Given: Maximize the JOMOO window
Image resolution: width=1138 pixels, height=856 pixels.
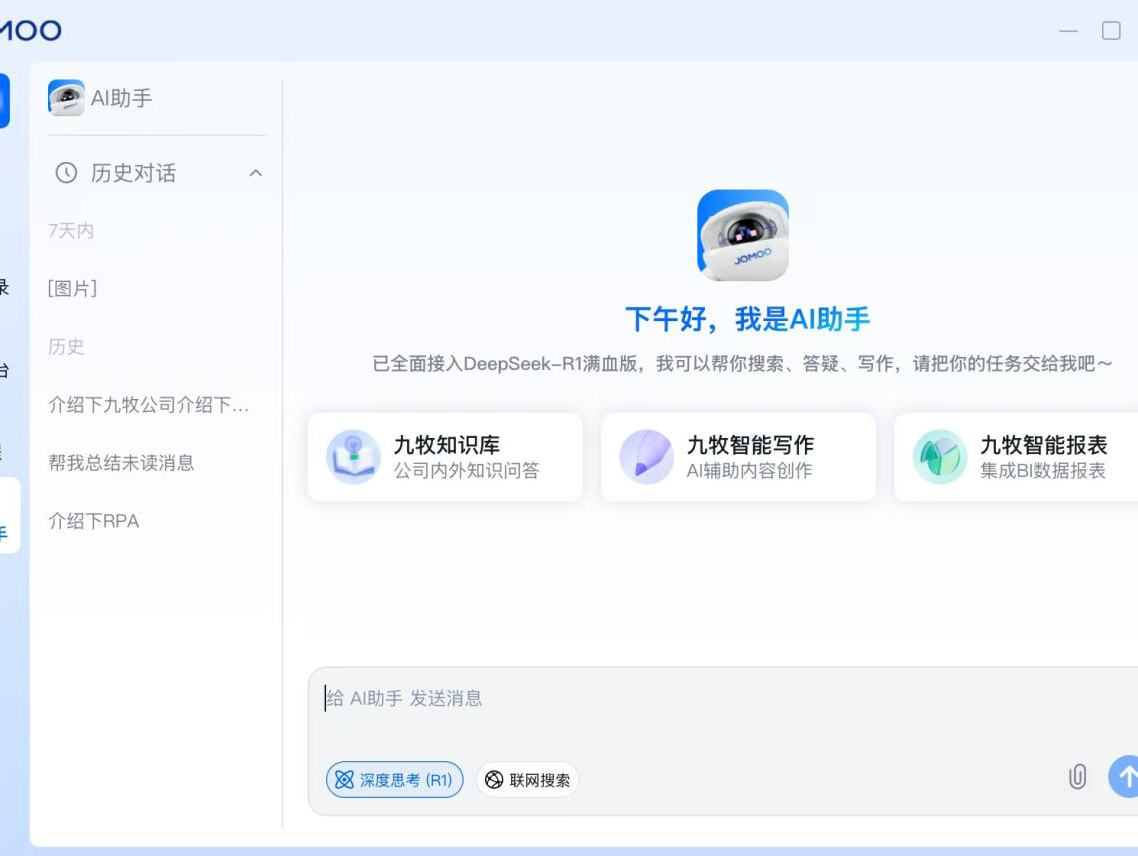Looking at the screenshot, I should click(x=1111, y=30).
